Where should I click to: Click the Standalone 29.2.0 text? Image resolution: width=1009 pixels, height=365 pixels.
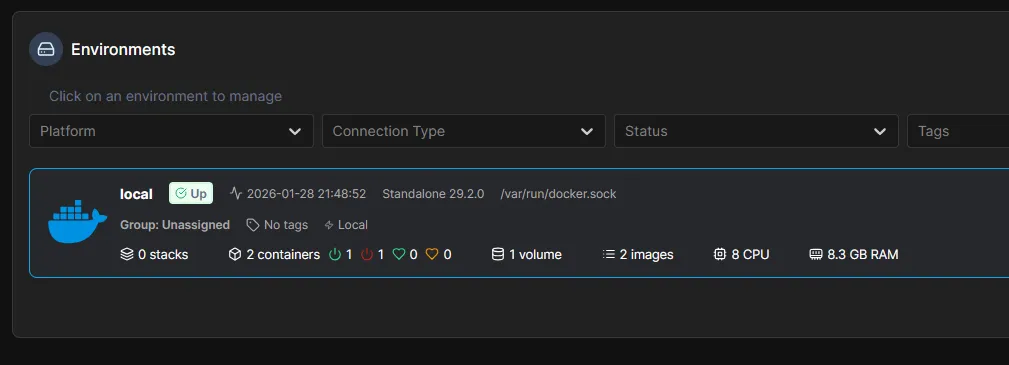pos(433,194)
